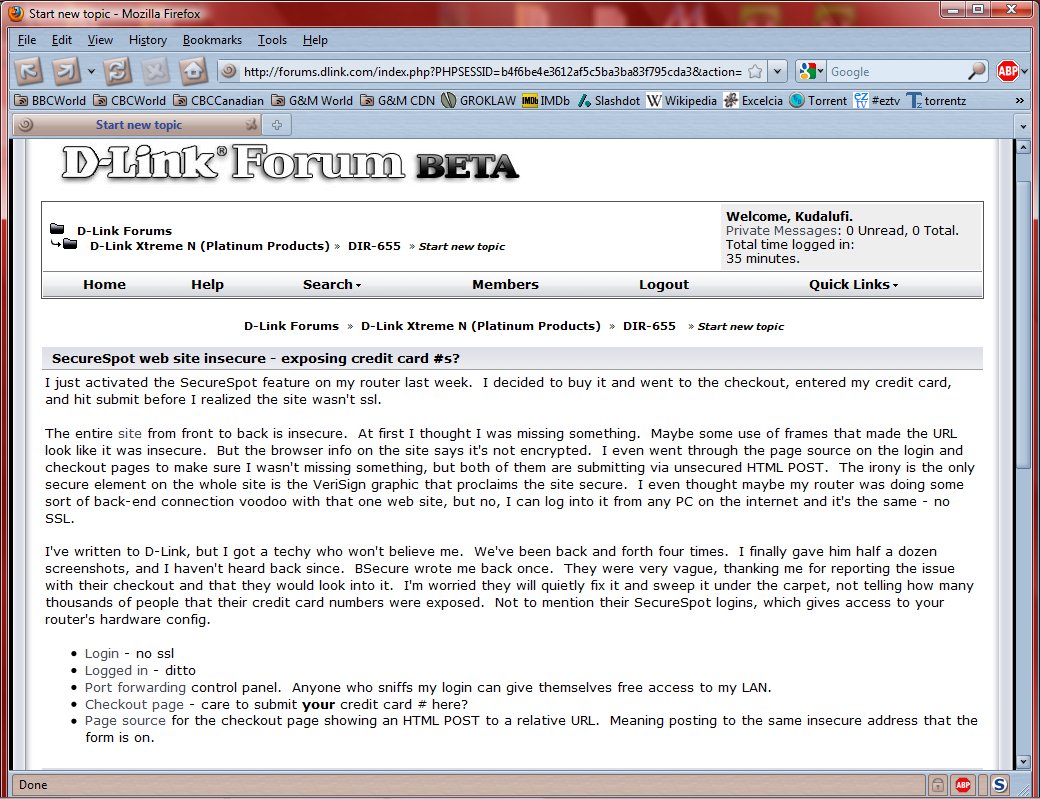Open the G&M World bookmark
The image size is (1040, 799).
pos(312,101)
